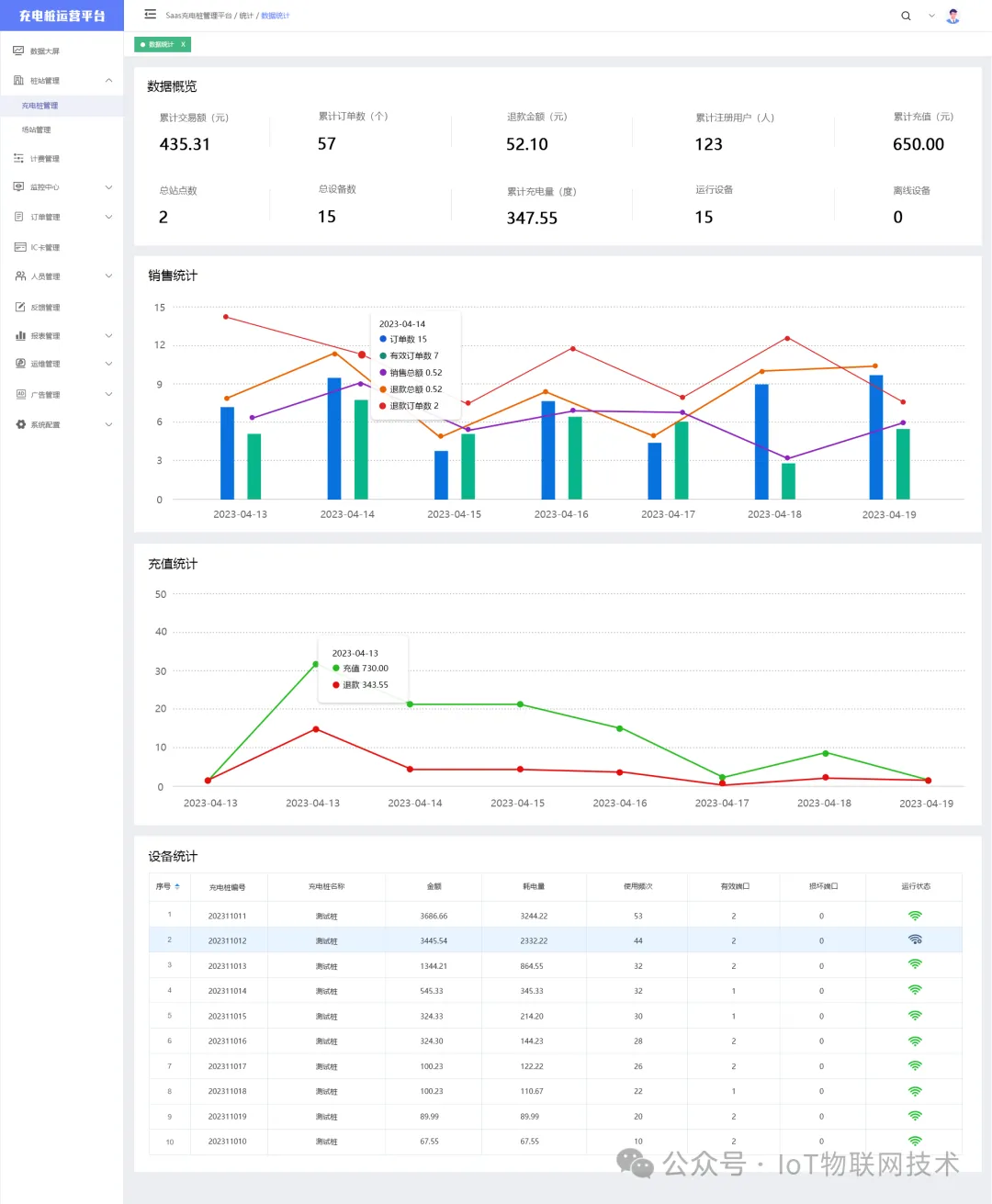Viewport: 992px width, 1204px height.
Task: Click the 反馈管理 edit-note icon
Action: point(20,307)
